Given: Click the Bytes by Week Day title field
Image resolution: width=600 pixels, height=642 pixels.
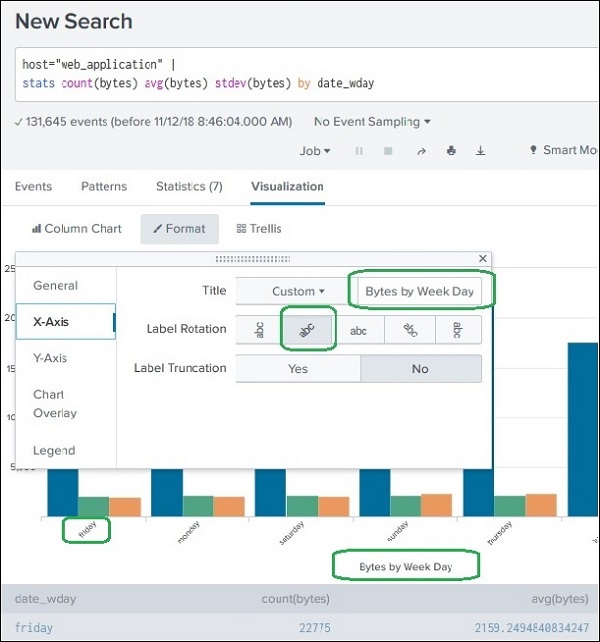Looking at the screenshot, I should click(421, 292).
